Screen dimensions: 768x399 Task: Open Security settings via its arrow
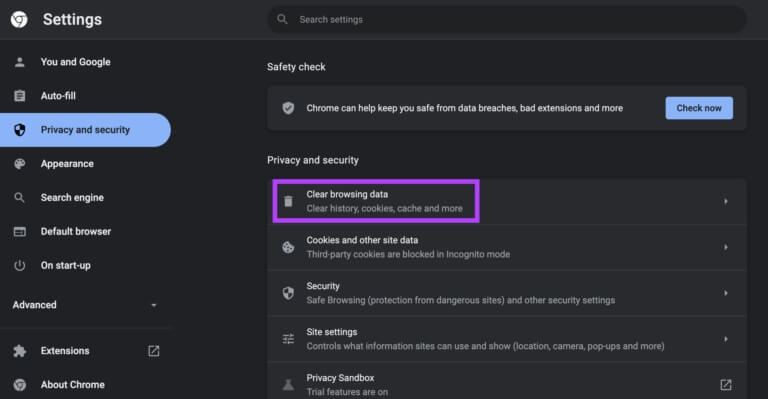coord(726,293)
